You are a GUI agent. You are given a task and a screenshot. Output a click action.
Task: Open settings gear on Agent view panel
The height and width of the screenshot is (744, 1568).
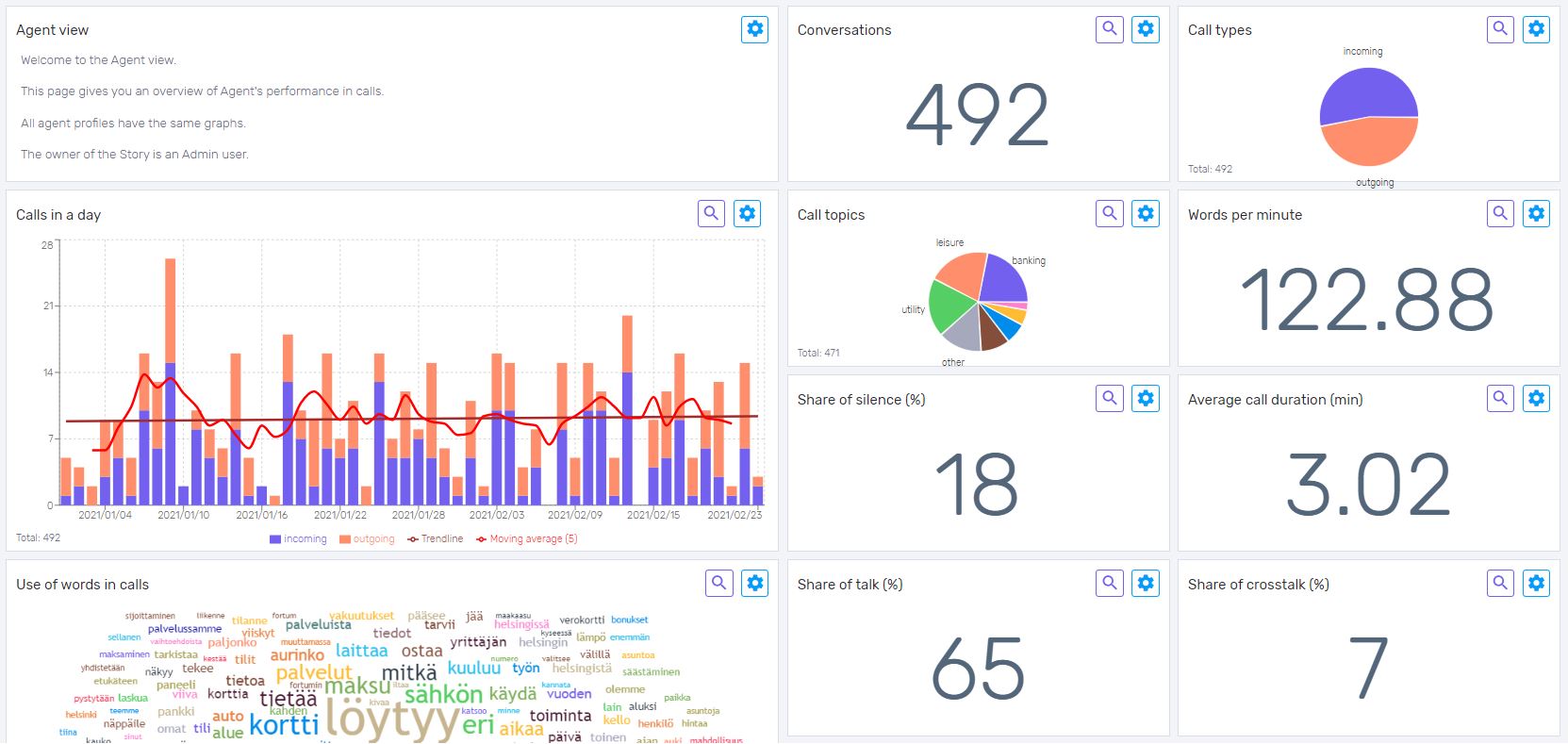pyautogui.click(x=755, y=29)
